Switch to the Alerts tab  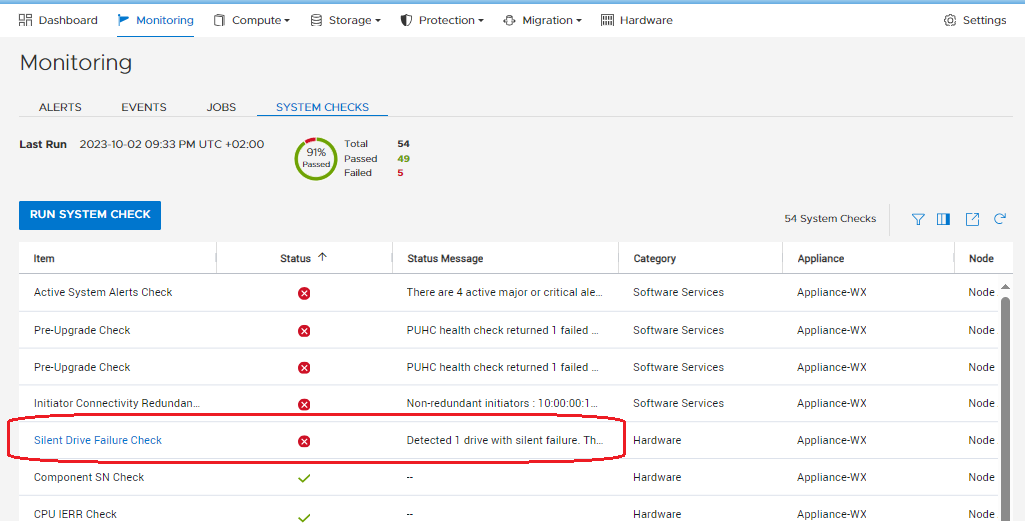click(60, 107)
